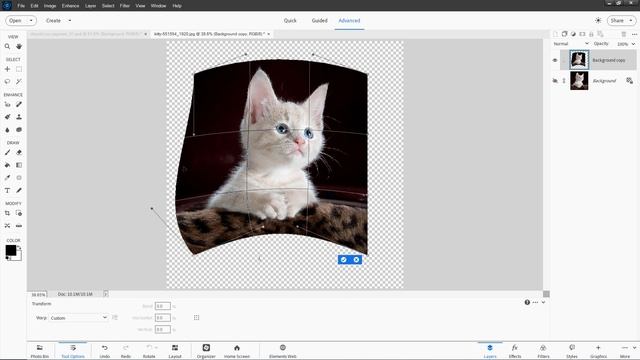Select the Clone Stamp tool
Viewport: 640px width, 360px height.
[x=19, y=117]
